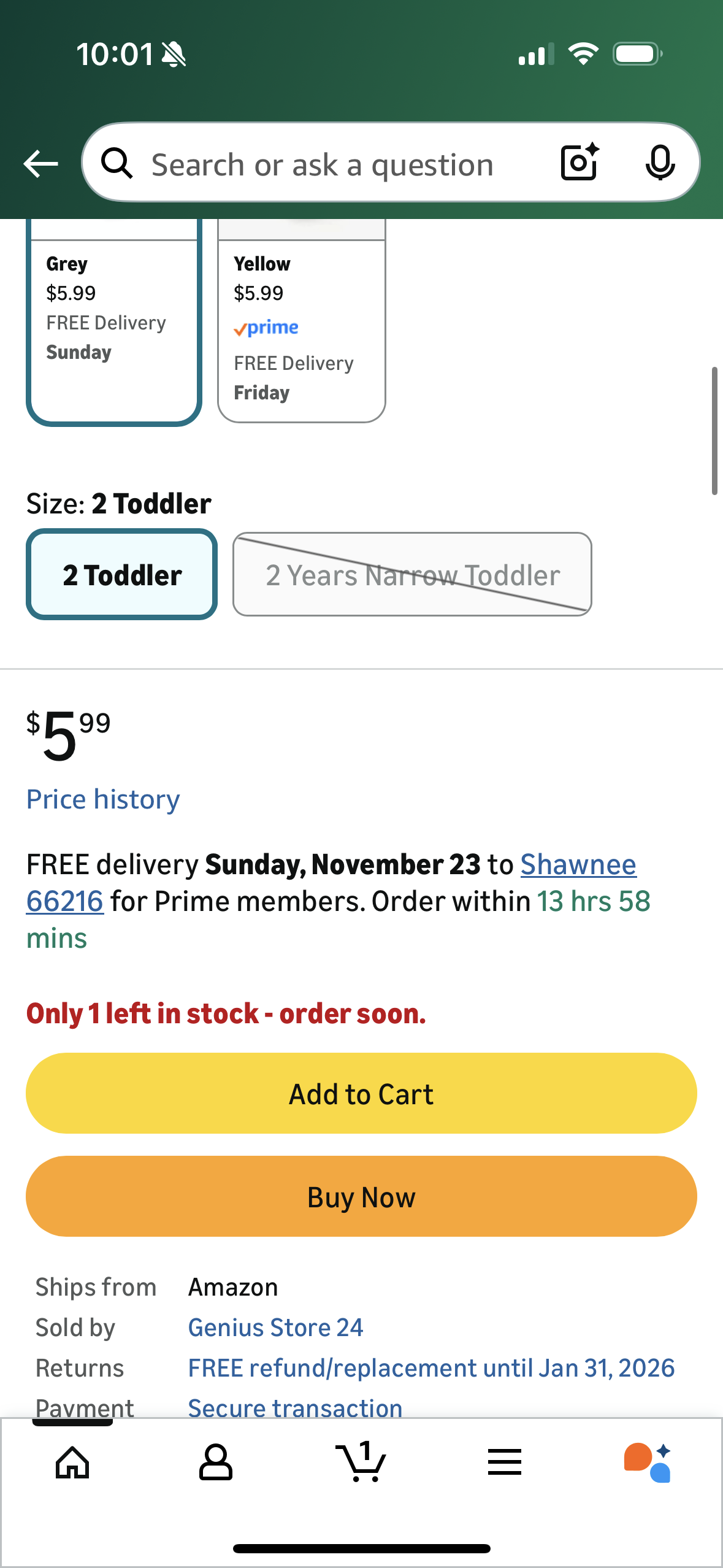Open camera visual search
This screenshot has width=723, height=1568.
pyautogui.click(x=577, y=163)
